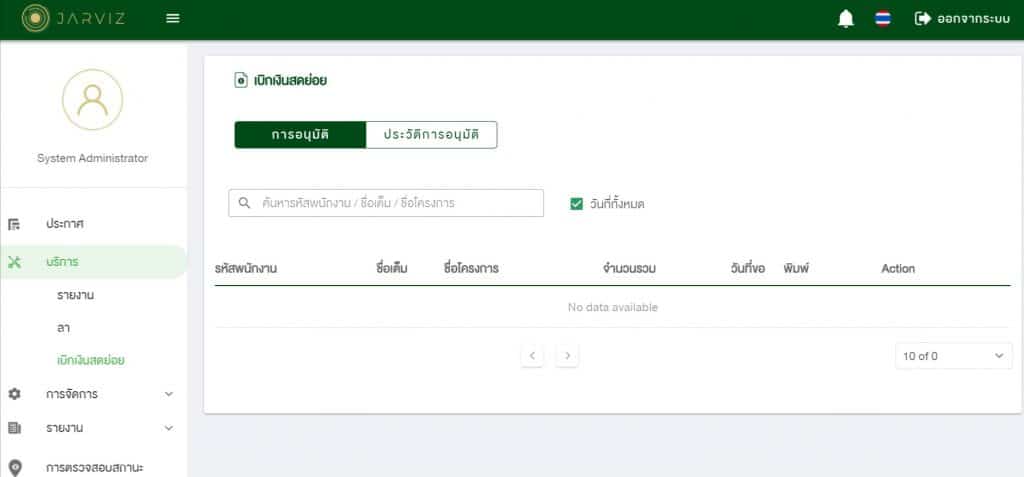The width and height of the screenshot is (1024, 477).
Task: Click ออกจากระบบ to log out
Action: pos(962,19)
